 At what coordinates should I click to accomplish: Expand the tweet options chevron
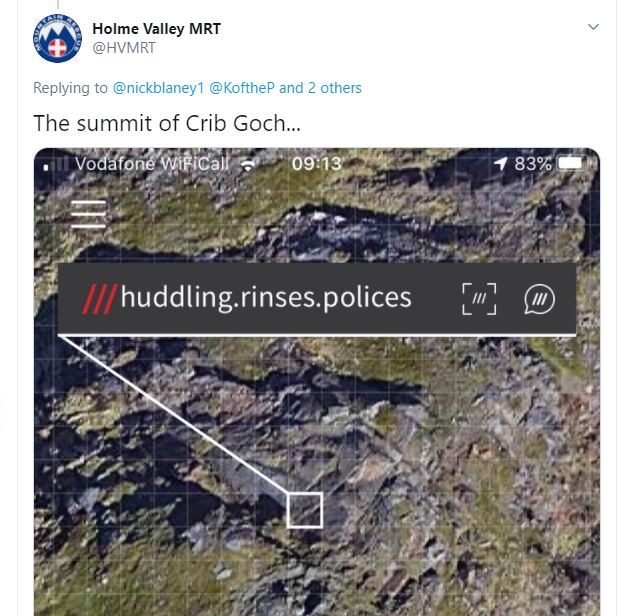pyautogui.click(x=593, y=27)
